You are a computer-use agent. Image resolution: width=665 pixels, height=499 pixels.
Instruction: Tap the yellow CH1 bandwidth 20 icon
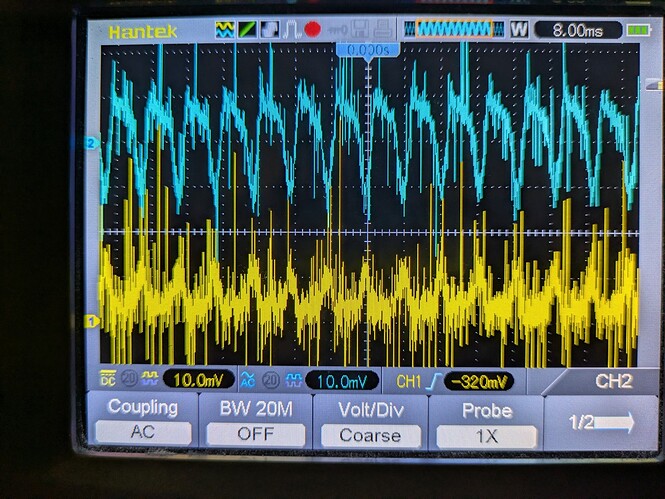click(x=129, y=379)
